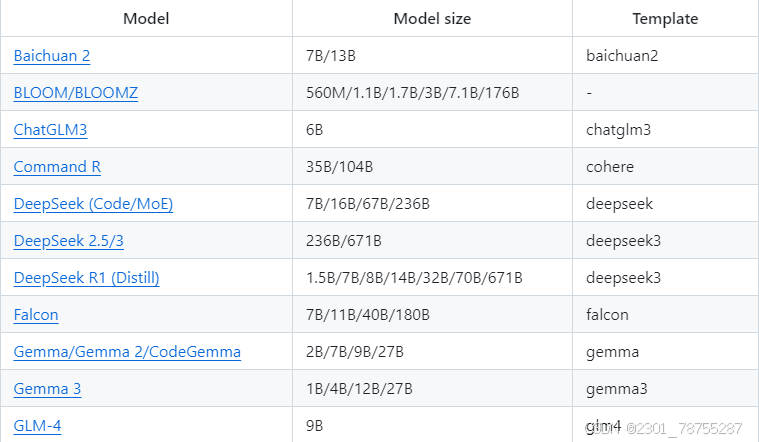Open the Command R model page
This screenshot has height=442, width=759.
57,167
